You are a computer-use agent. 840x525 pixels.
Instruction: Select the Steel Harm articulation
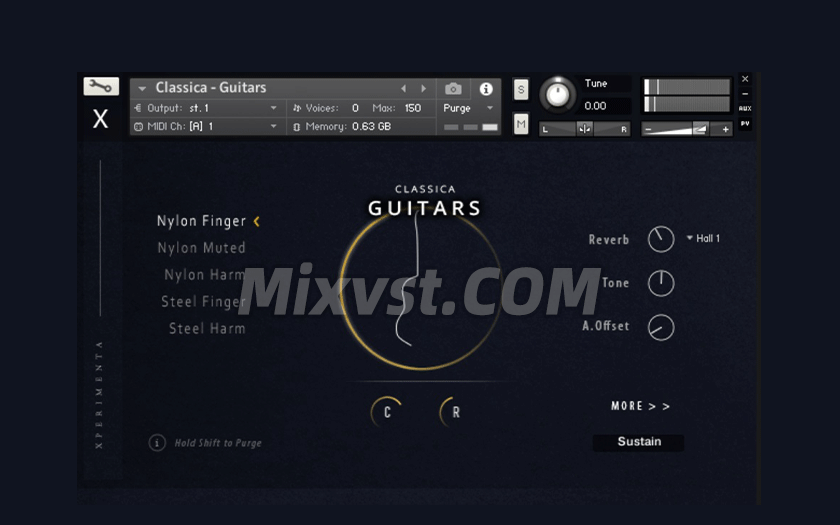[206, 328]
